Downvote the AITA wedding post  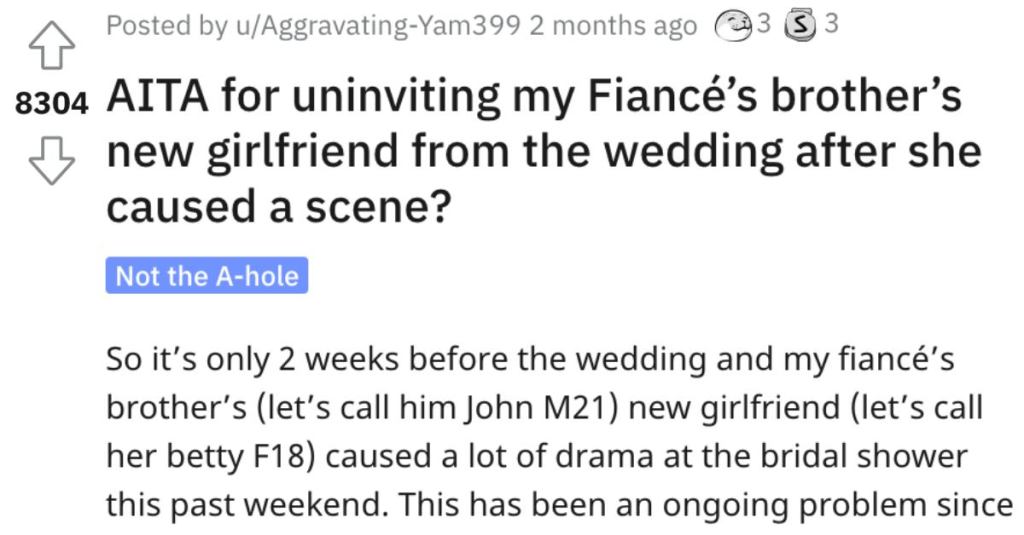tap(52, 161)
